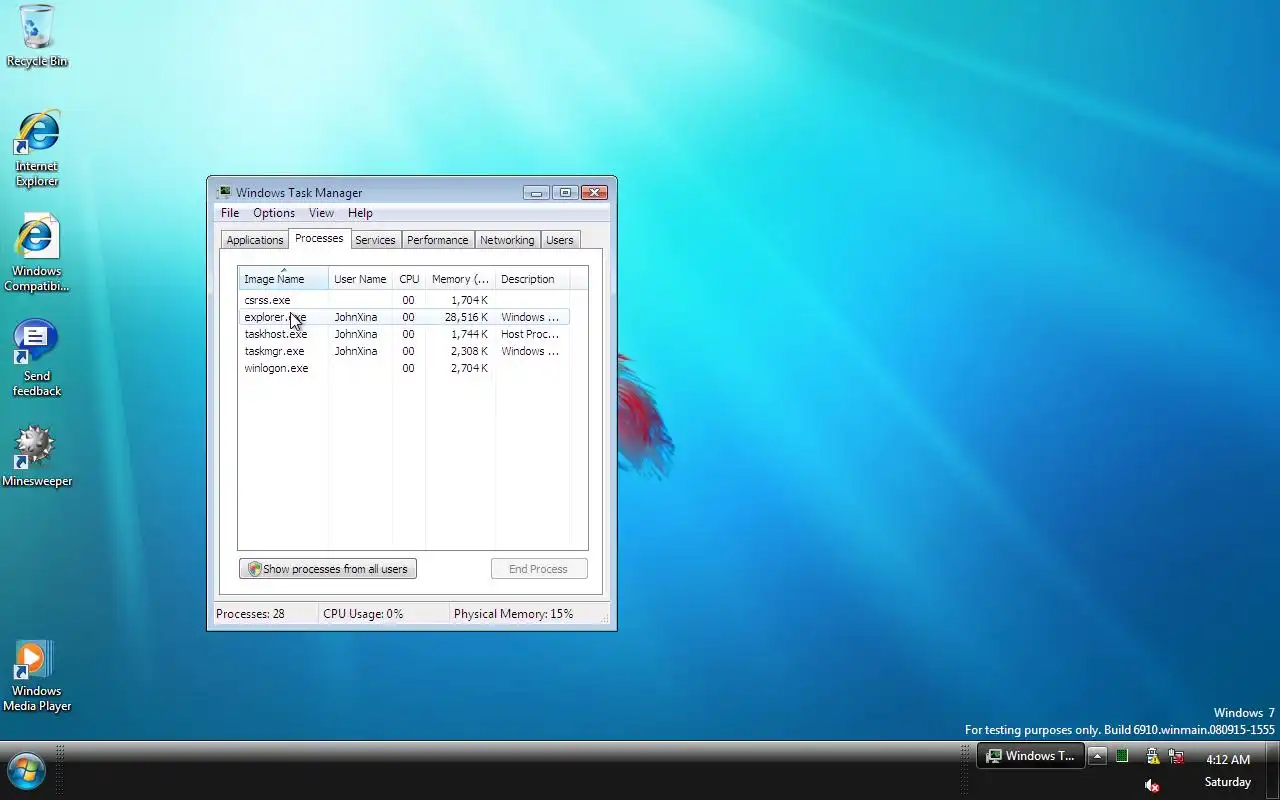
Task: Click the CPU Usage: 0% status entry
Action: tap(363, 614)
